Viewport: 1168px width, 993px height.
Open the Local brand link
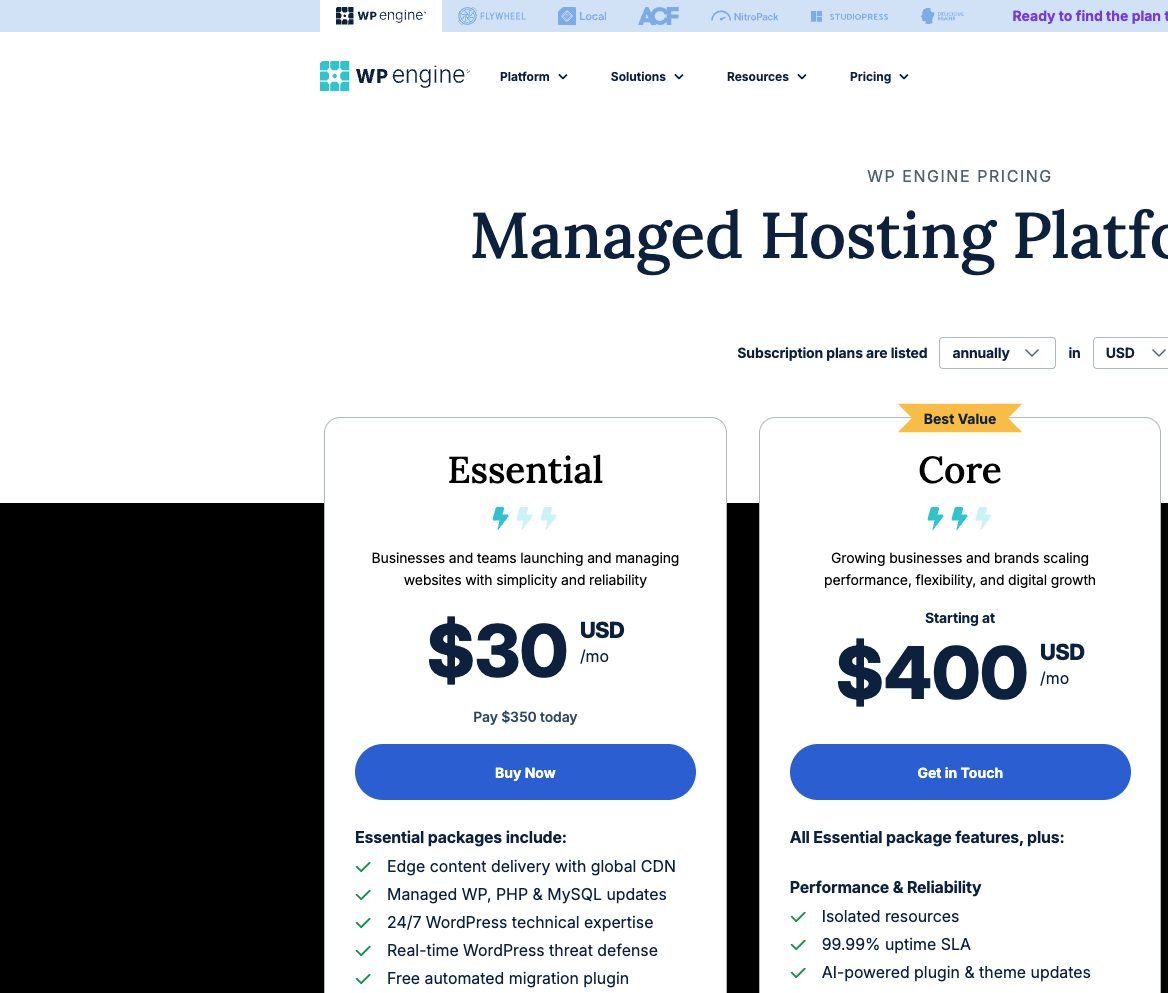click(582, 16)
